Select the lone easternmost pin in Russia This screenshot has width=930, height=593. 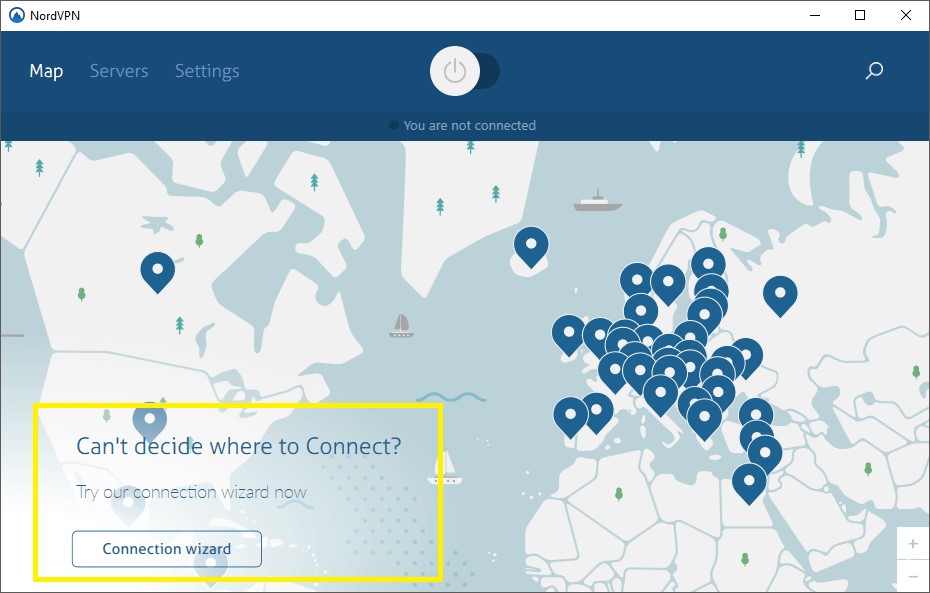[x=780, y=295]
